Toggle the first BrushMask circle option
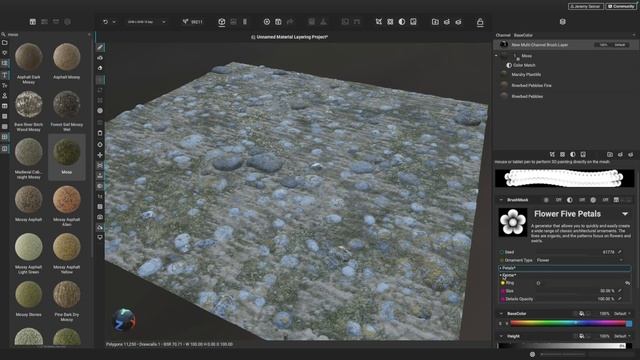 tap(546, 200)
